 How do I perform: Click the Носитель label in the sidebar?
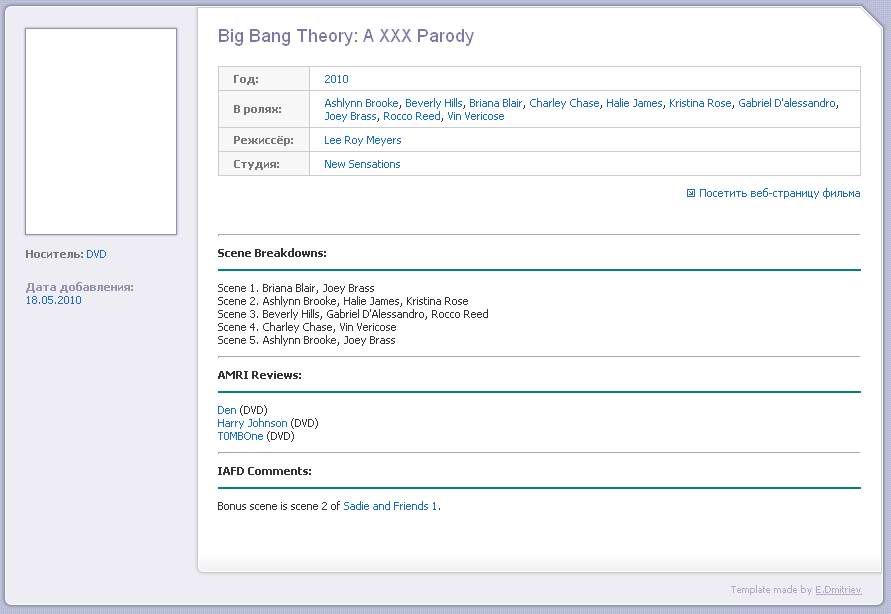[x=55, y=254]
